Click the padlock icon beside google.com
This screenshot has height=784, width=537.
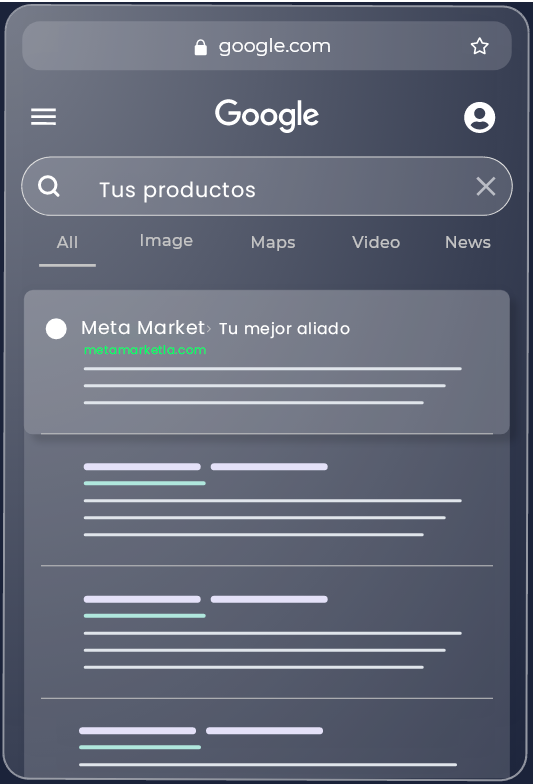200,47
